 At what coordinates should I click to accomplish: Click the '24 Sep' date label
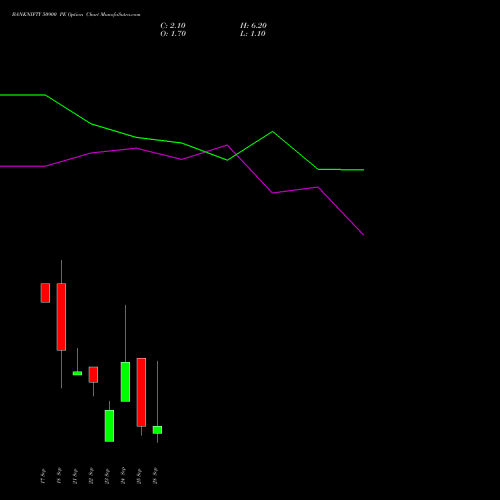(x=123, y=476)
